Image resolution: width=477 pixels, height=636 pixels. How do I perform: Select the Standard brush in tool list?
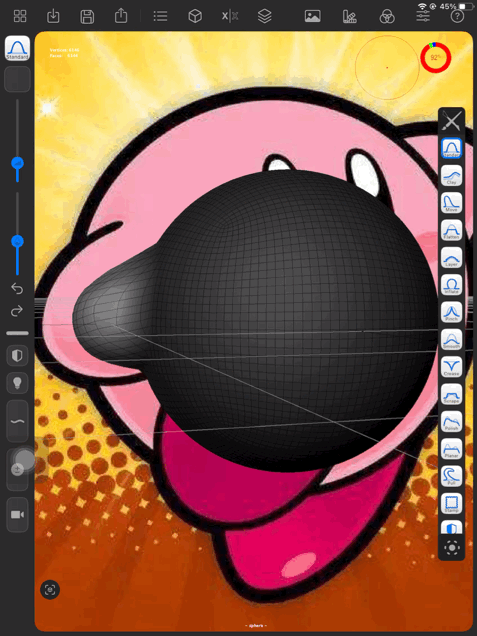(451, 148)
